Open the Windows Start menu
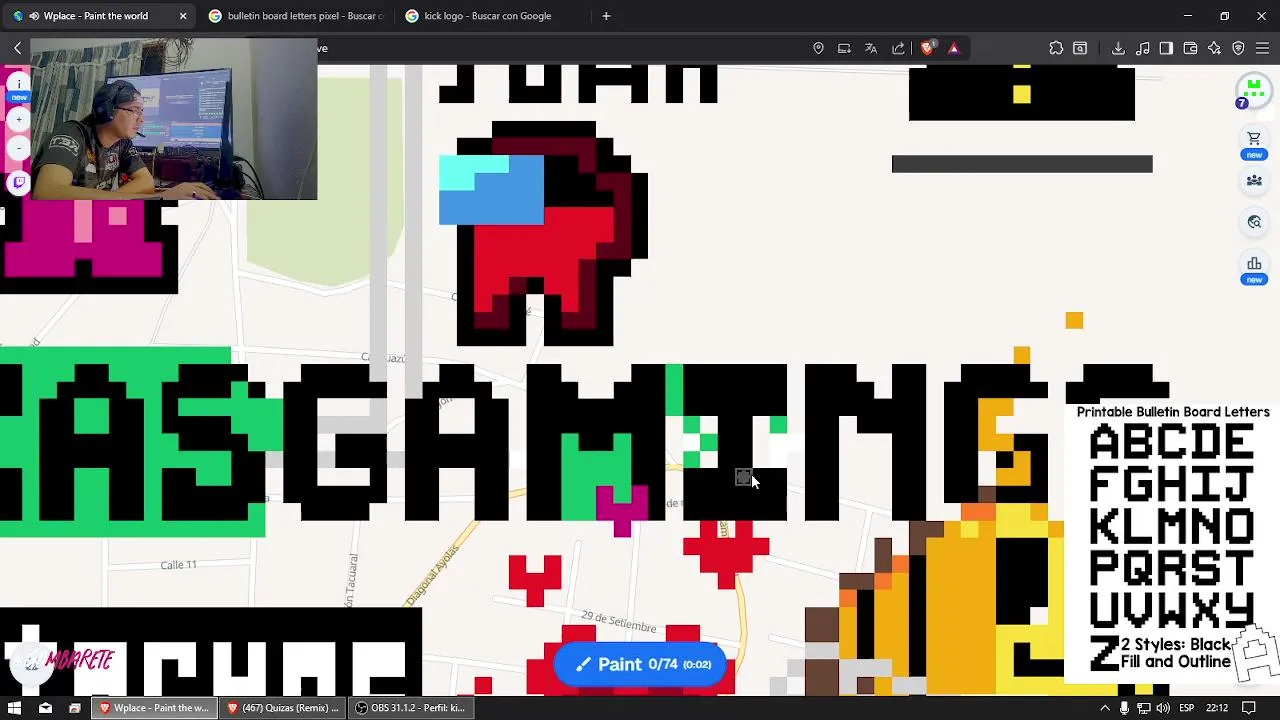Viewport: 1280px width, 720px height. (x=14, y=708)
